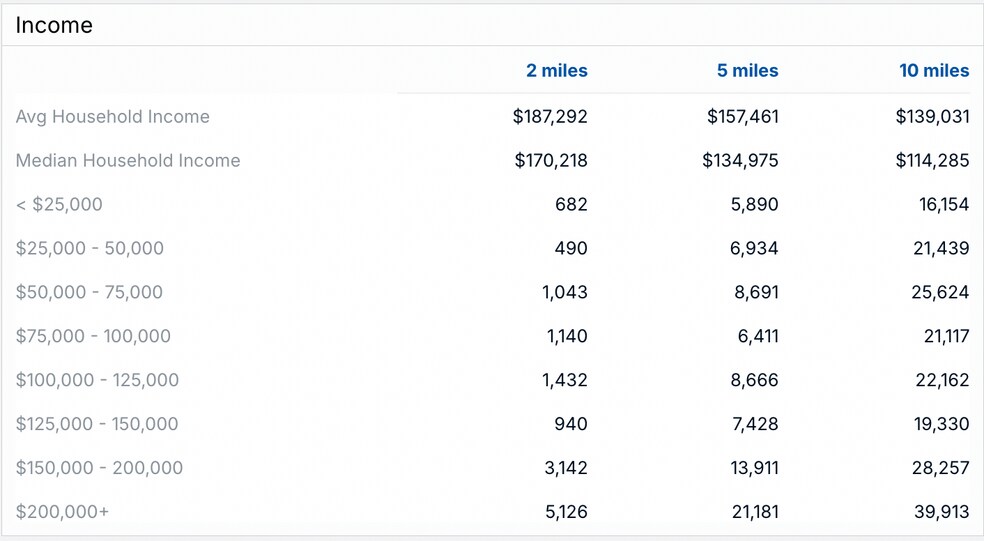Click the Avg Household Income row label
Image resolution: width=984 pixels, height=541 pixels.
[x=113, y=117]
